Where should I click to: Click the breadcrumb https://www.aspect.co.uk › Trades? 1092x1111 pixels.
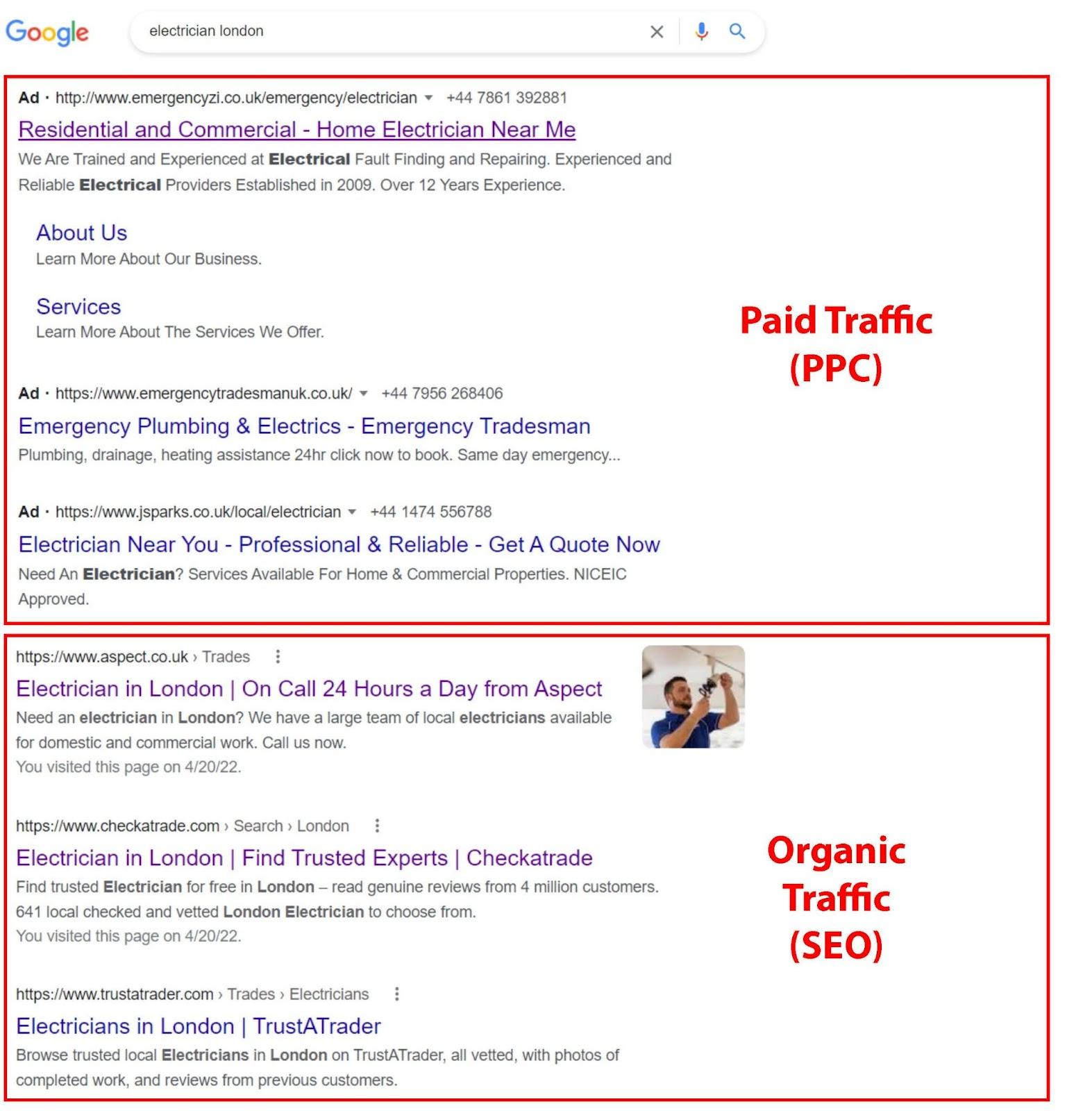[x=133, y=657]
